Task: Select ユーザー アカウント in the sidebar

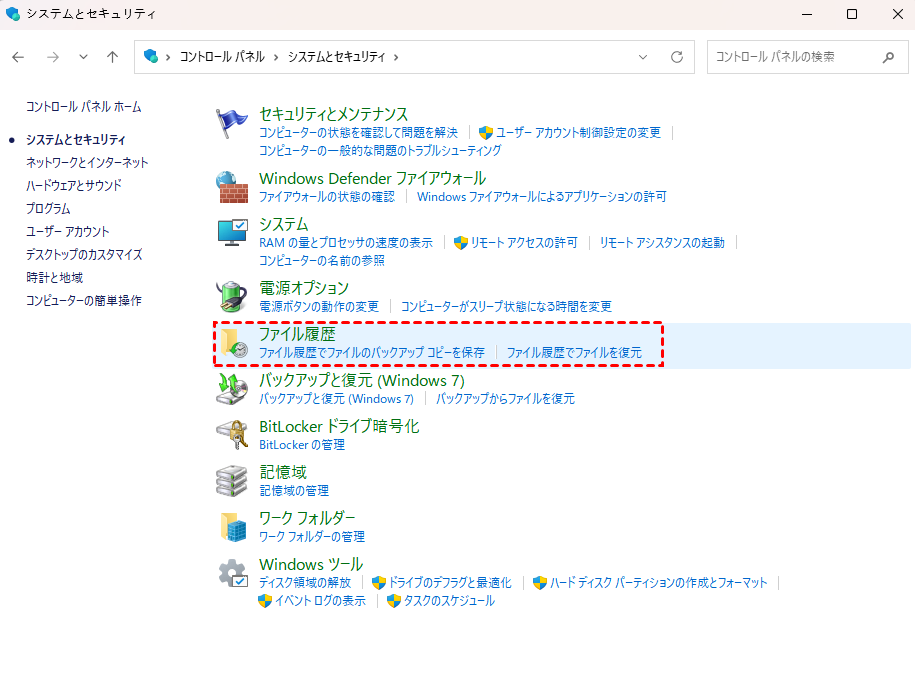Action: pos(68,232)
